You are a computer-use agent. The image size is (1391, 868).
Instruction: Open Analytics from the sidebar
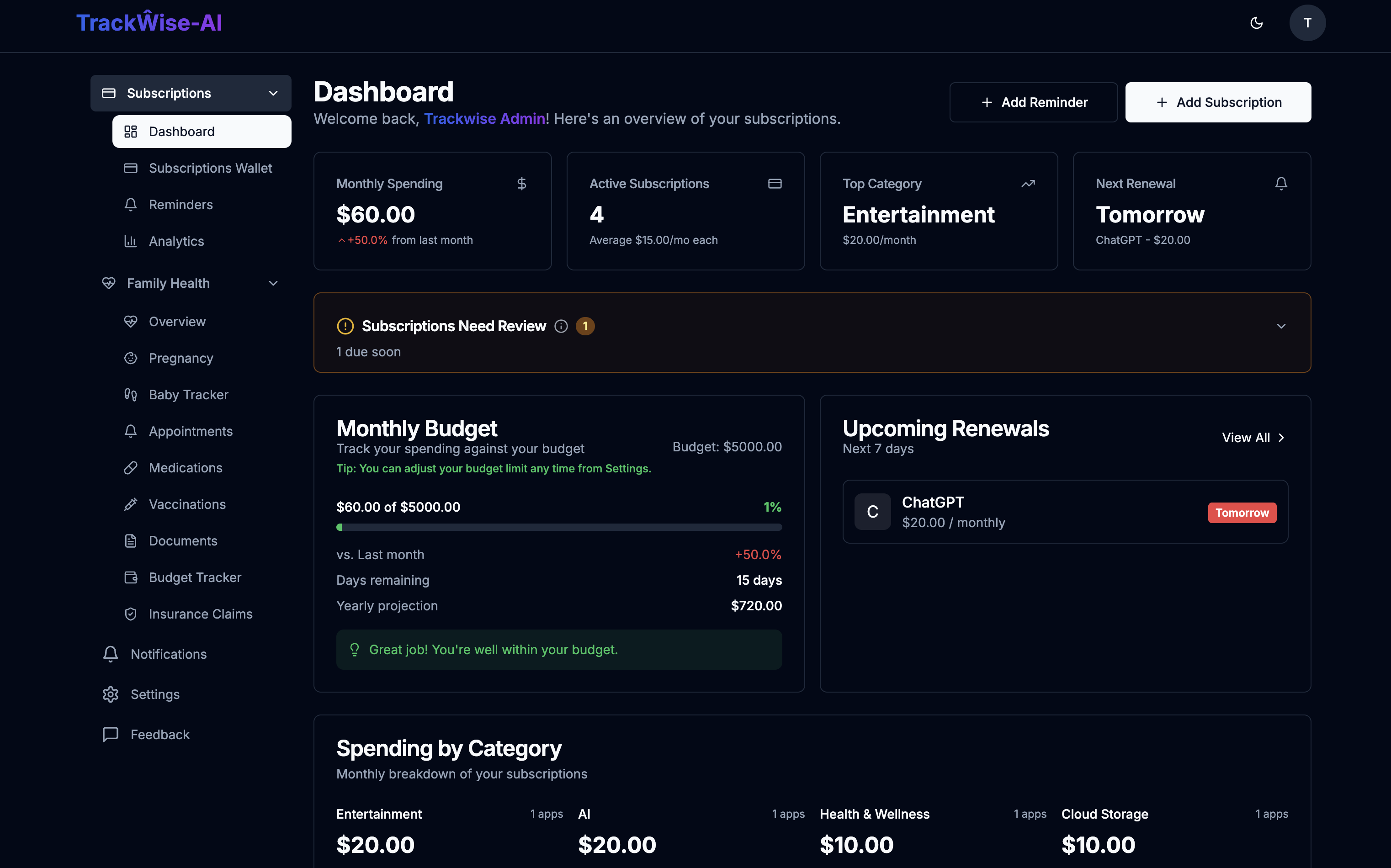pyautogui.click(x=175, y=241)
